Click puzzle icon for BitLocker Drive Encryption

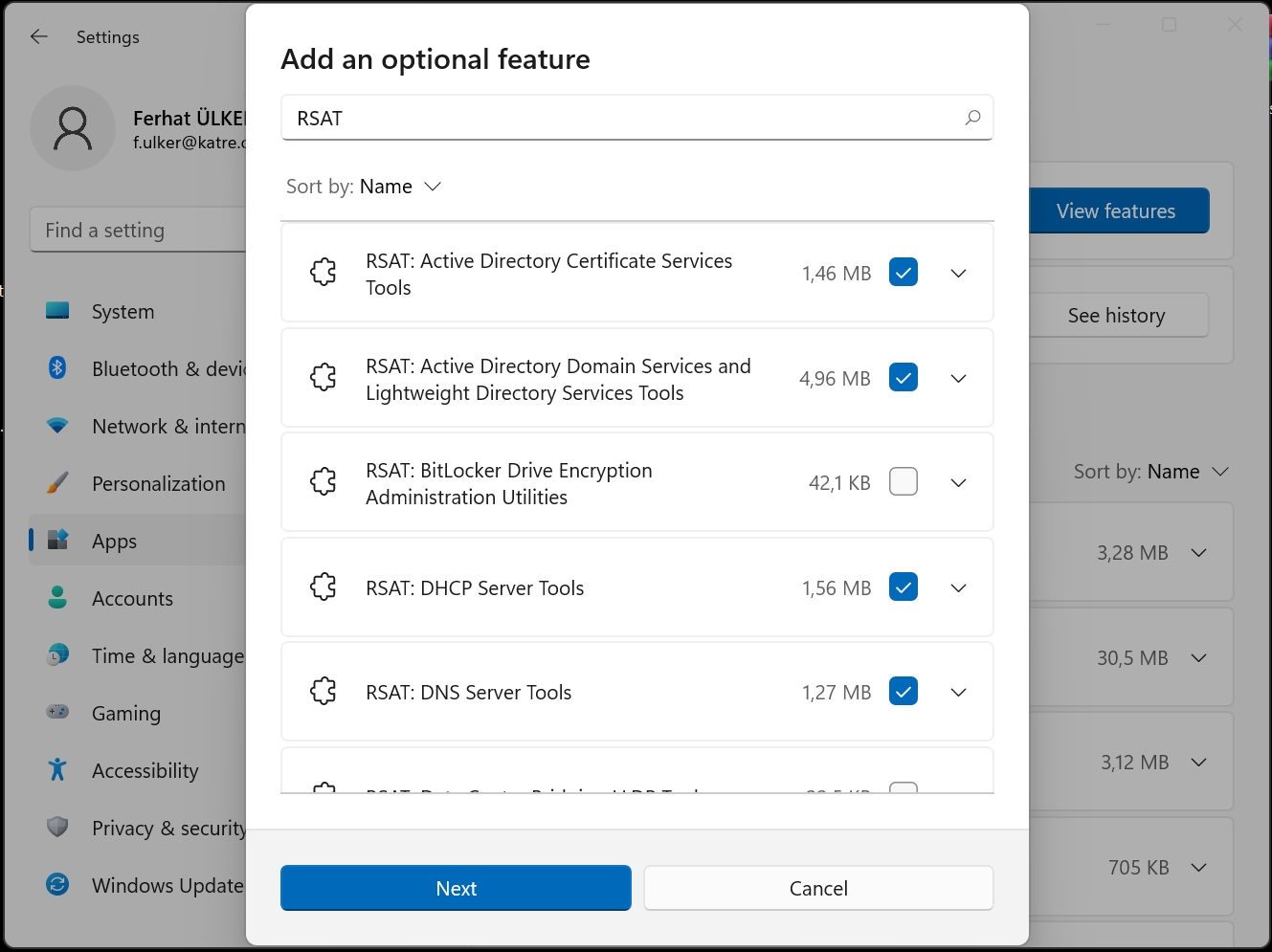(324, 482)
